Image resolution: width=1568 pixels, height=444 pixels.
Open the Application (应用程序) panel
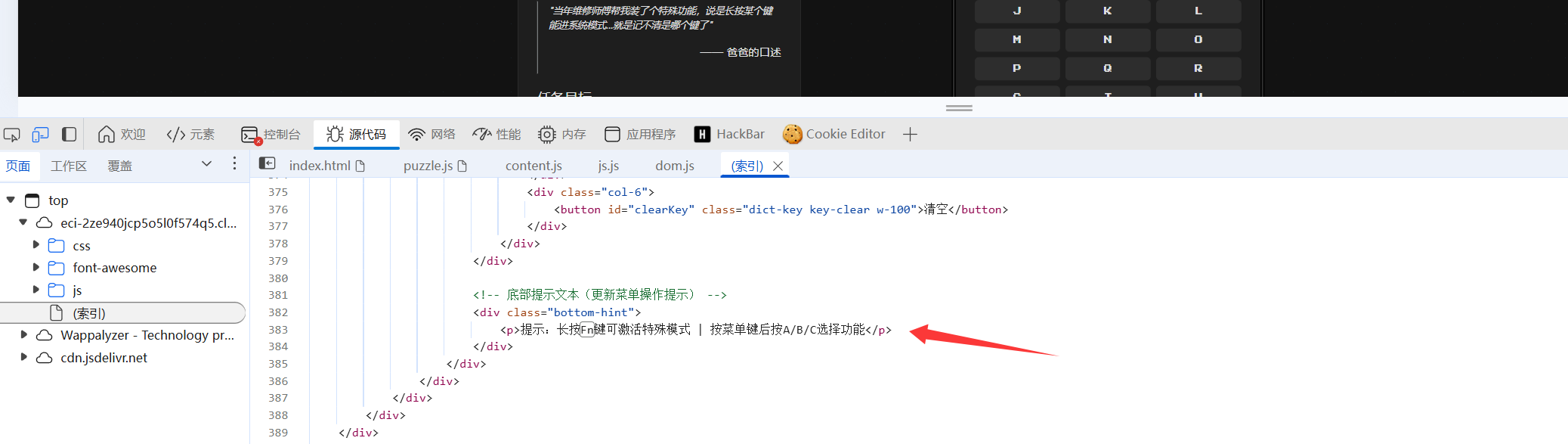(640, 135)
